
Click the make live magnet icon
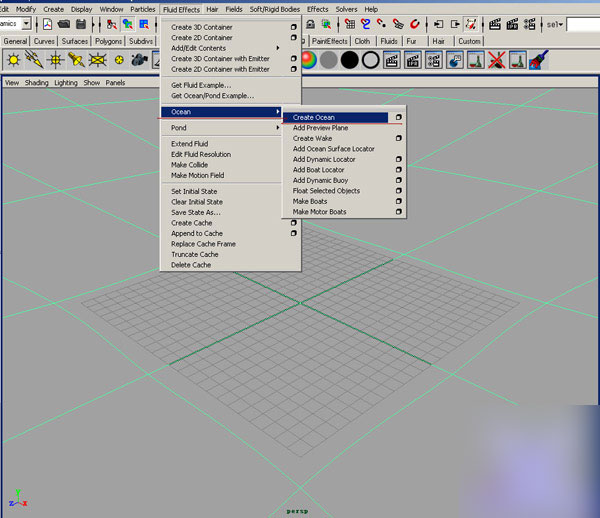414,24
